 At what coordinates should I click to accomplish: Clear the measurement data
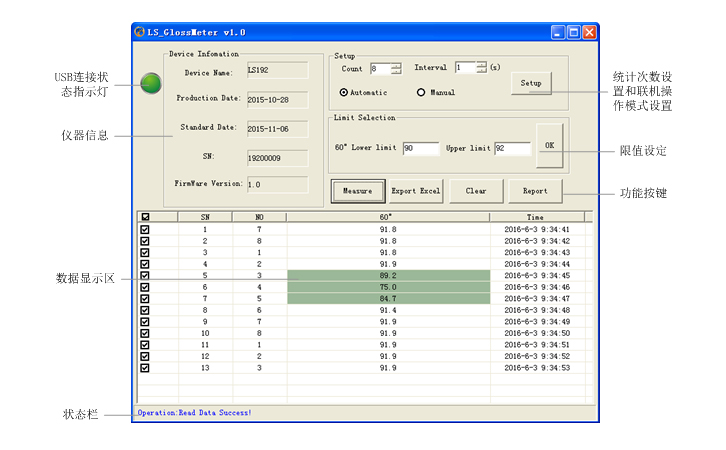pos(476,190)
